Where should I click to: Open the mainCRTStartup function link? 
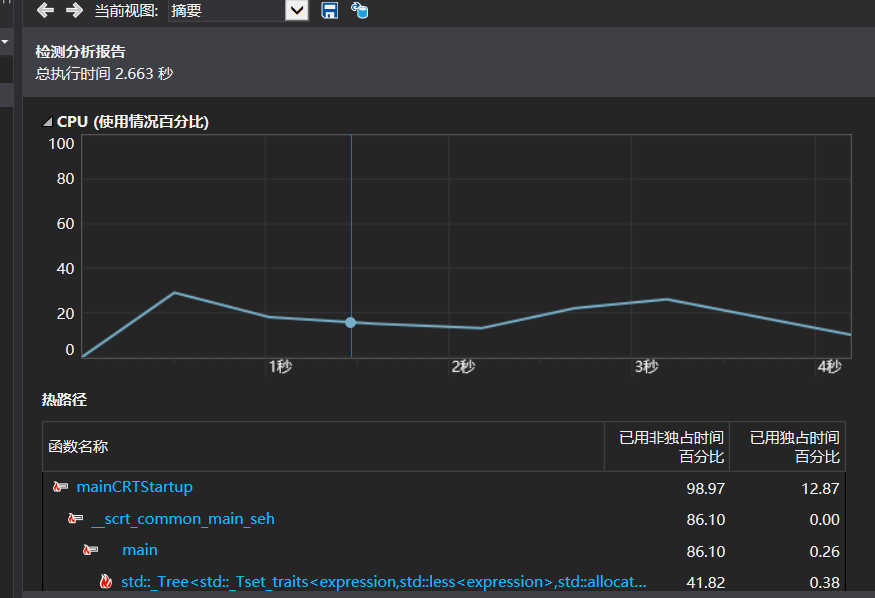[134, 487]
